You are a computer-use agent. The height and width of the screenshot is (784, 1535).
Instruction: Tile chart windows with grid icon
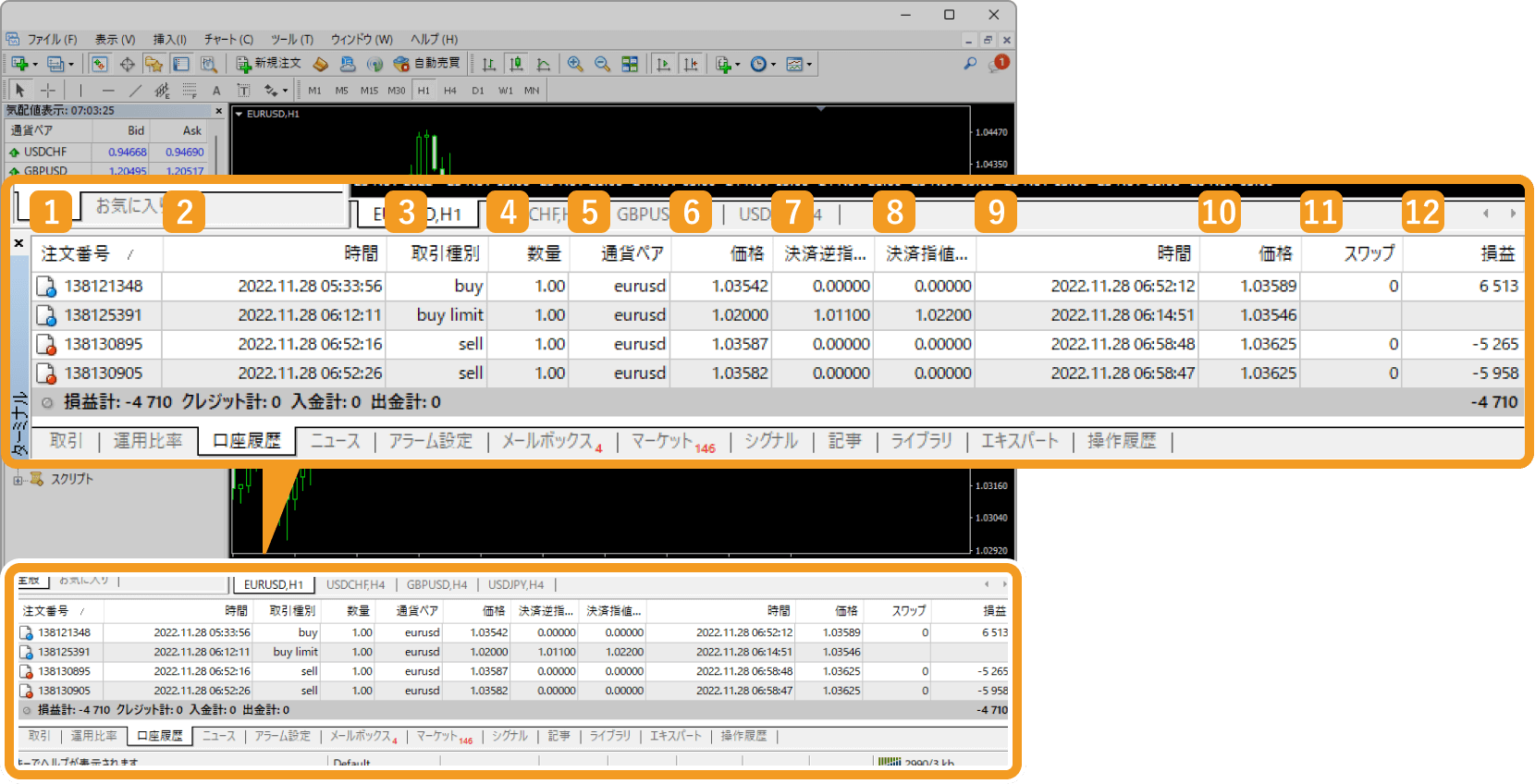[x=630, y=64]
